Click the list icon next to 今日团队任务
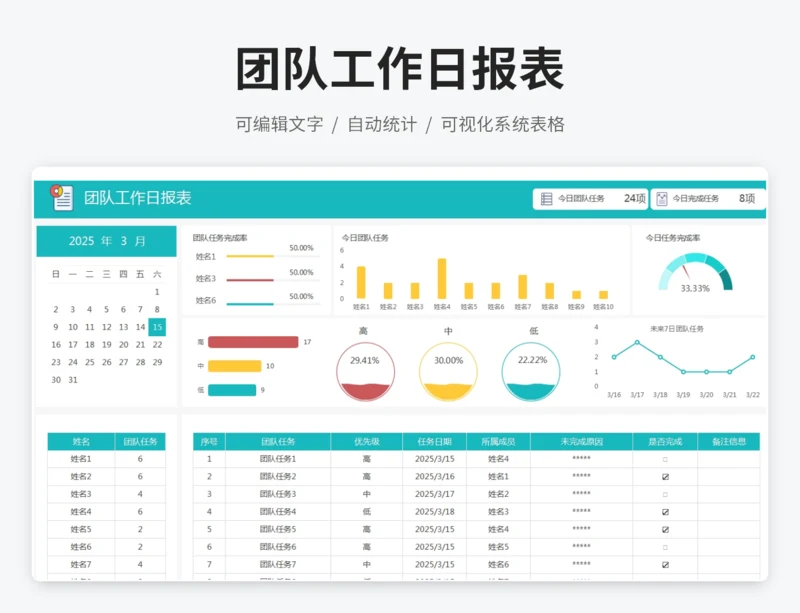 (x=546, y=199)
